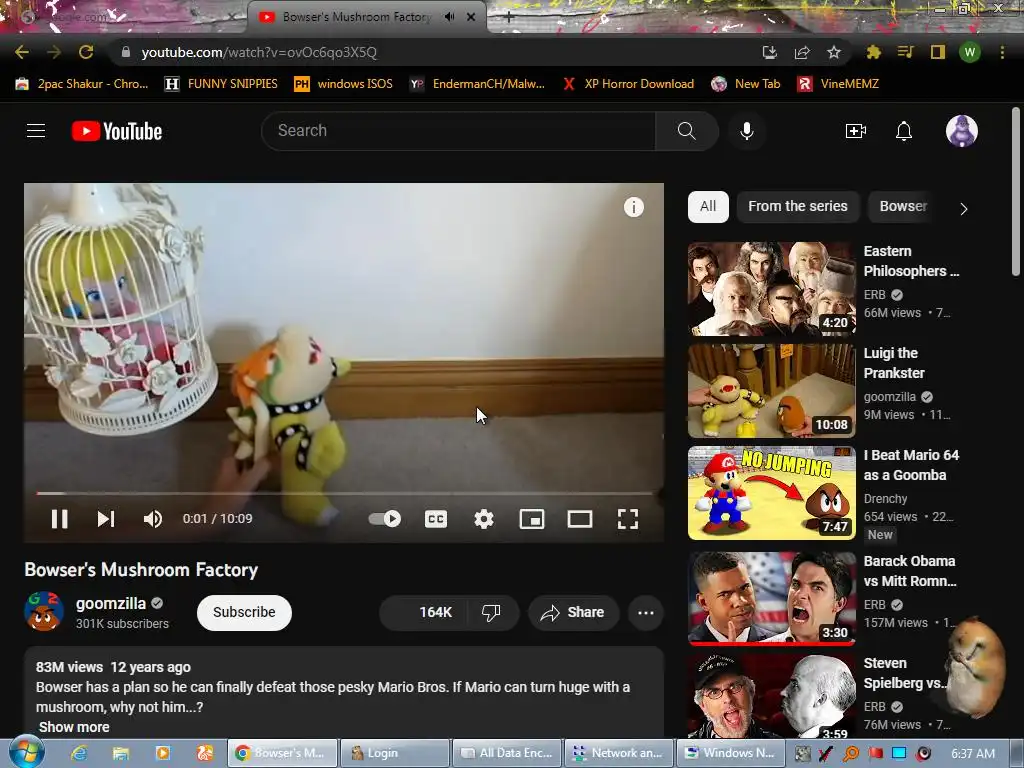Share this page icon in address bar
The height and width of the screenshot is (768, 1024).
tap(802, 52)
